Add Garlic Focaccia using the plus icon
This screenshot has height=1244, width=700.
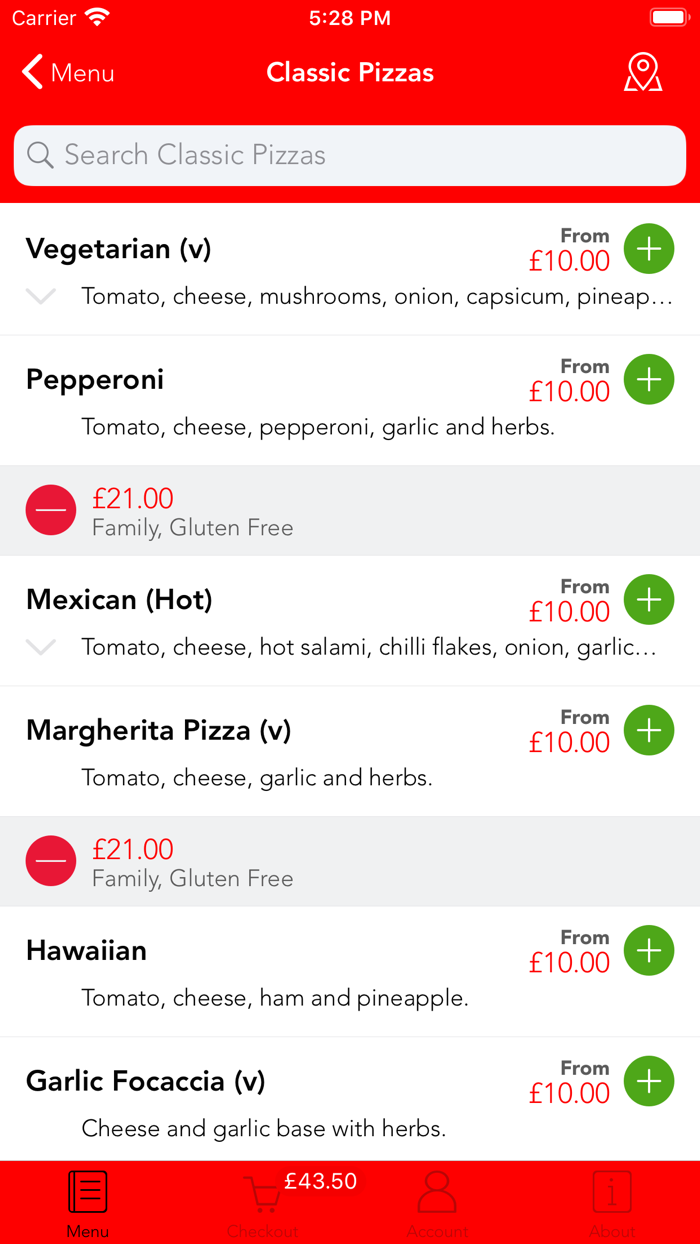(648, 1081)
